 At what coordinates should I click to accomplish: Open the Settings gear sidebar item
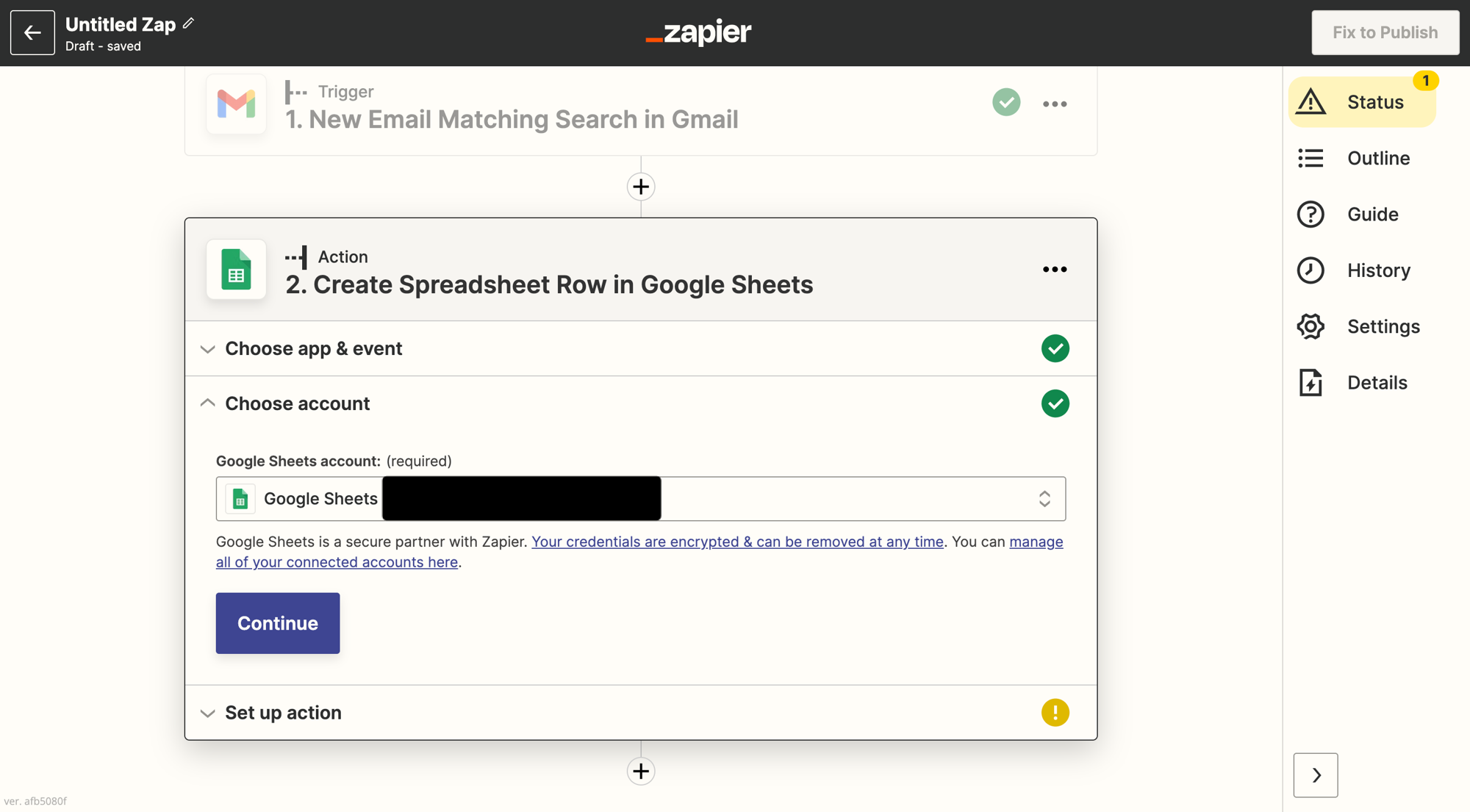coord(1362,326)
